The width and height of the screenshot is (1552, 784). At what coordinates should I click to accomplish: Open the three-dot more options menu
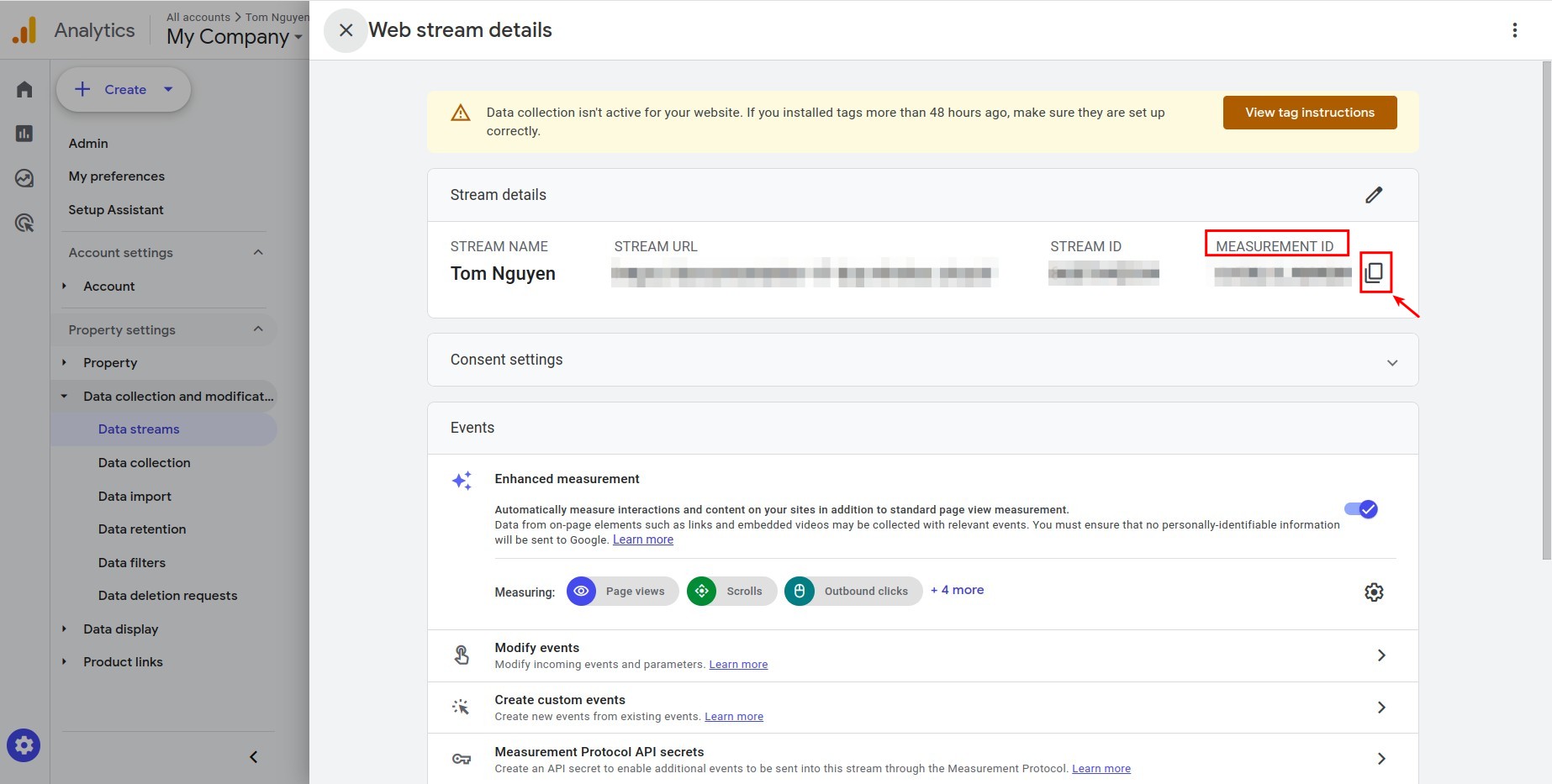(x=1514, y=30)
